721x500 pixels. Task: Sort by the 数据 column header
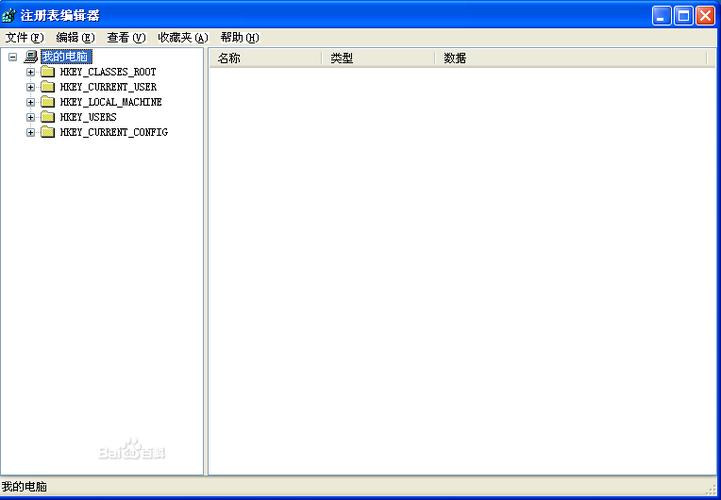pyautogui.click(x=571, y=58)
